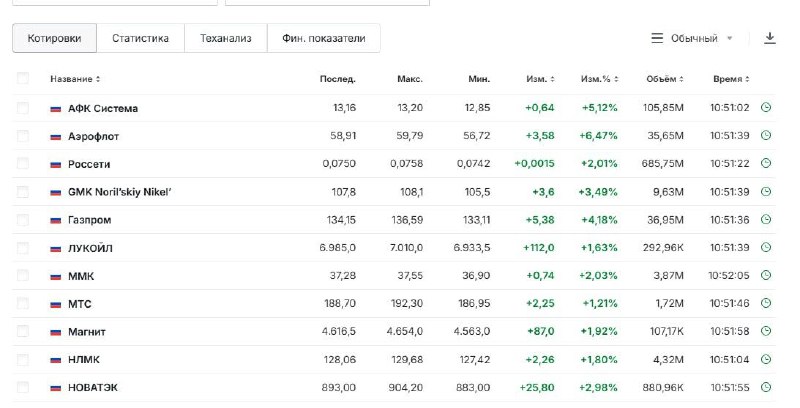Image resolution: width=800 pixels, height=408 pixels.
Task: Open the ММК stock link
Action: [x=81, y=276]
